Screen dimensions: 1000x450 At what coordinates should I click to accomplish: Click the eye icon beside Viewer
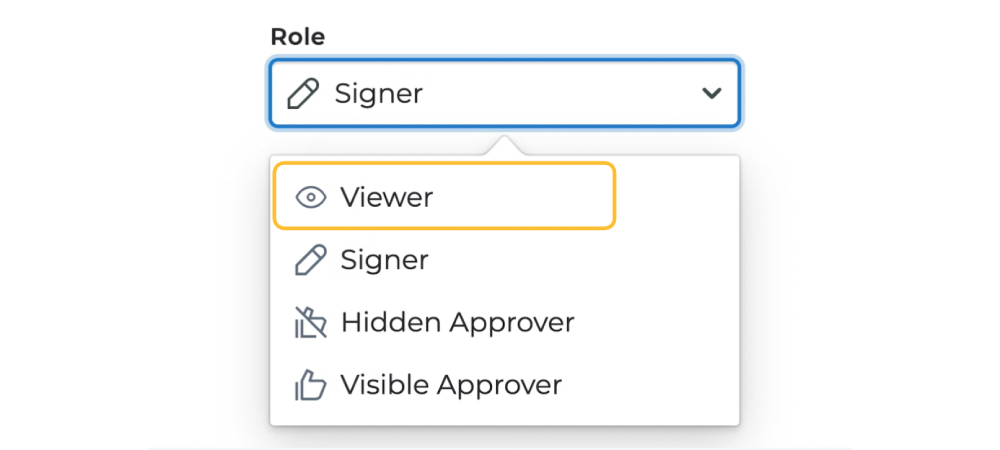(x=311, y=197)
